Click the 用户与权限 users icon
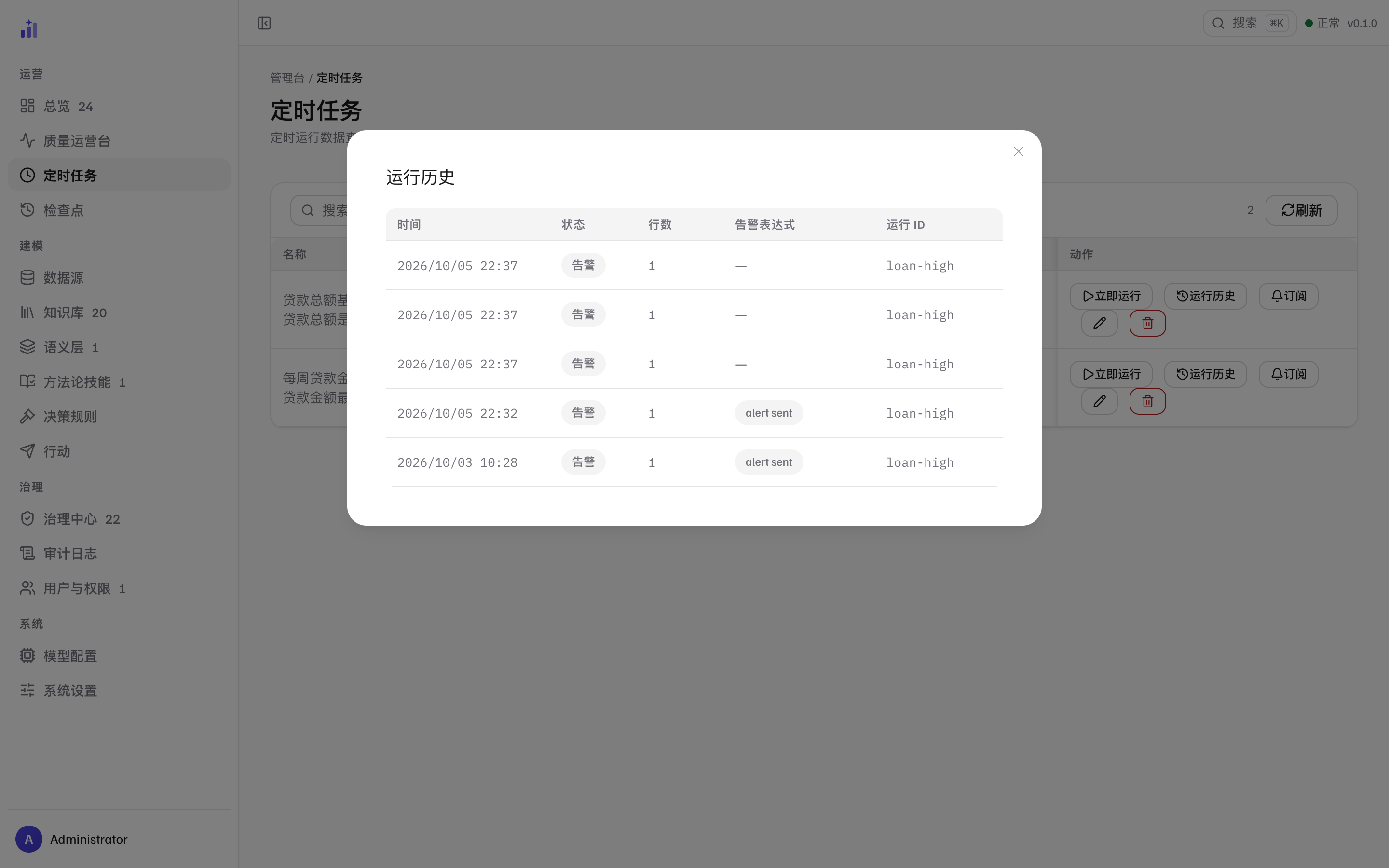The image size is (1389, 868). pos(27,588)
